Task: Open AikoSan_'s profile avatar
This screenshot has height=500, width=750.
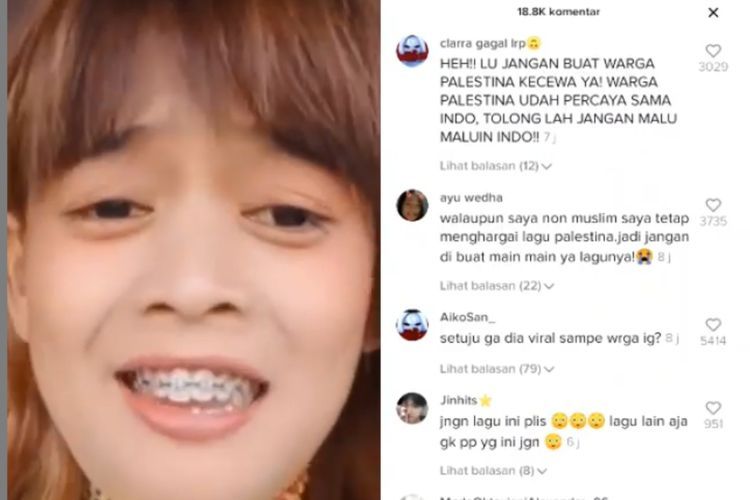Action: click(x=412, y=325)
